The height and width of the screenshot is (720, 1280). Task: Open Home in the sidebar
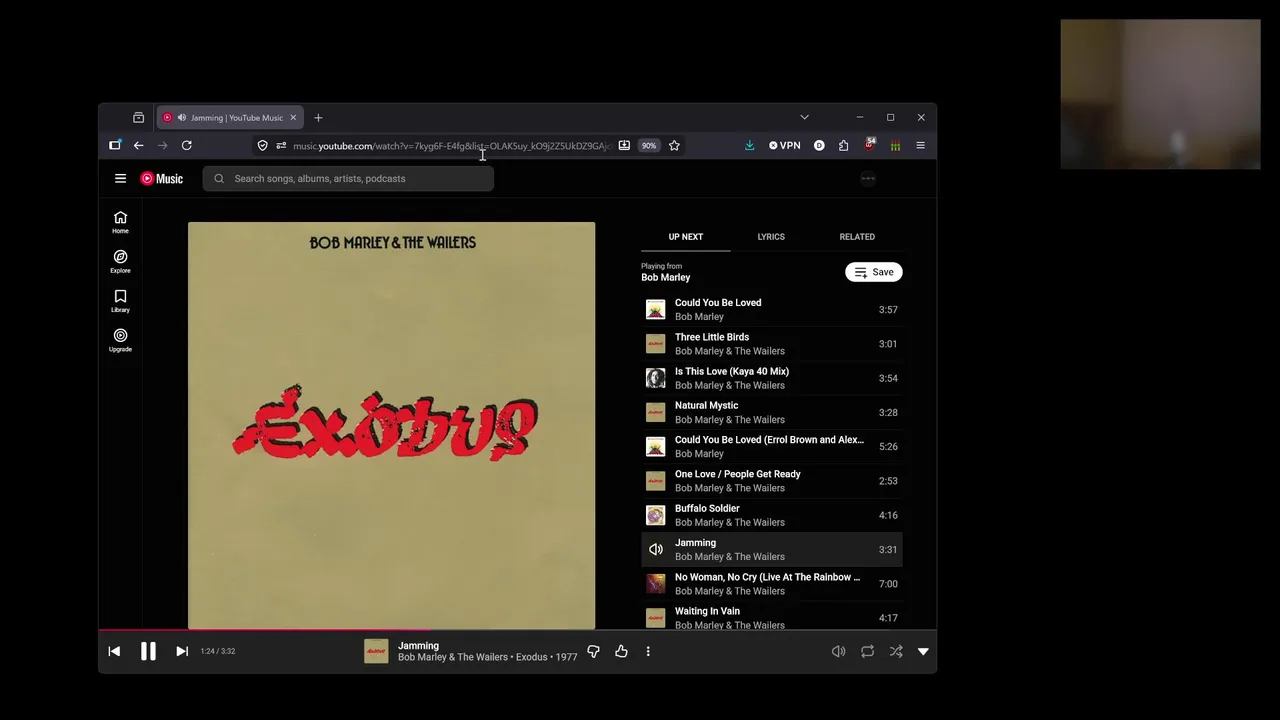click(x=120, y=222)
